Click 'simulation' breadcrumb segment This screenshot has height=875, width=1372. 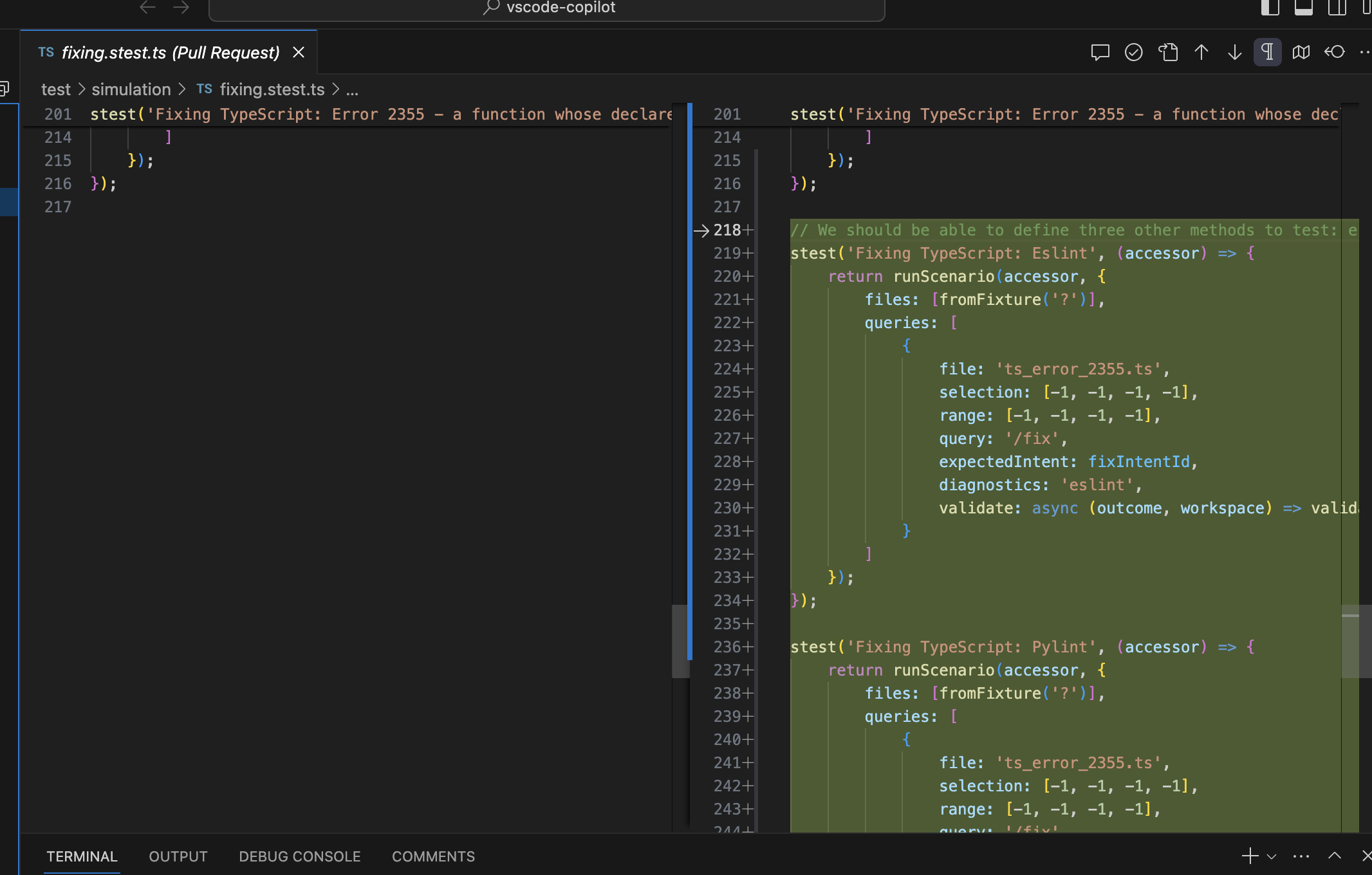(131, 89)
